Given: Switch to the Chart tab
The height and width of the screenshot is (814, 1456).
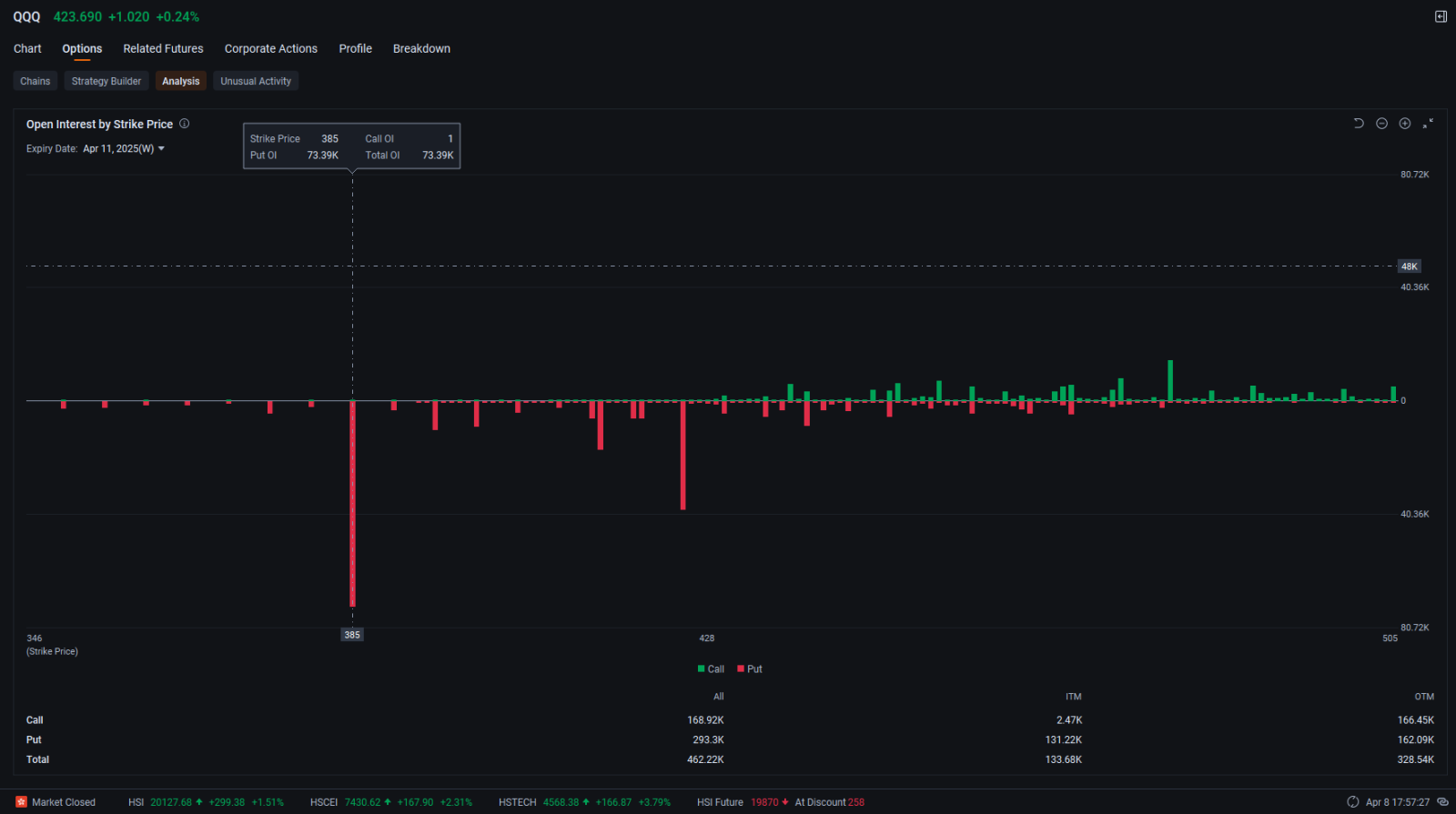Looking at the screenshot, I should pyautogui.click(x=27, y=49).
